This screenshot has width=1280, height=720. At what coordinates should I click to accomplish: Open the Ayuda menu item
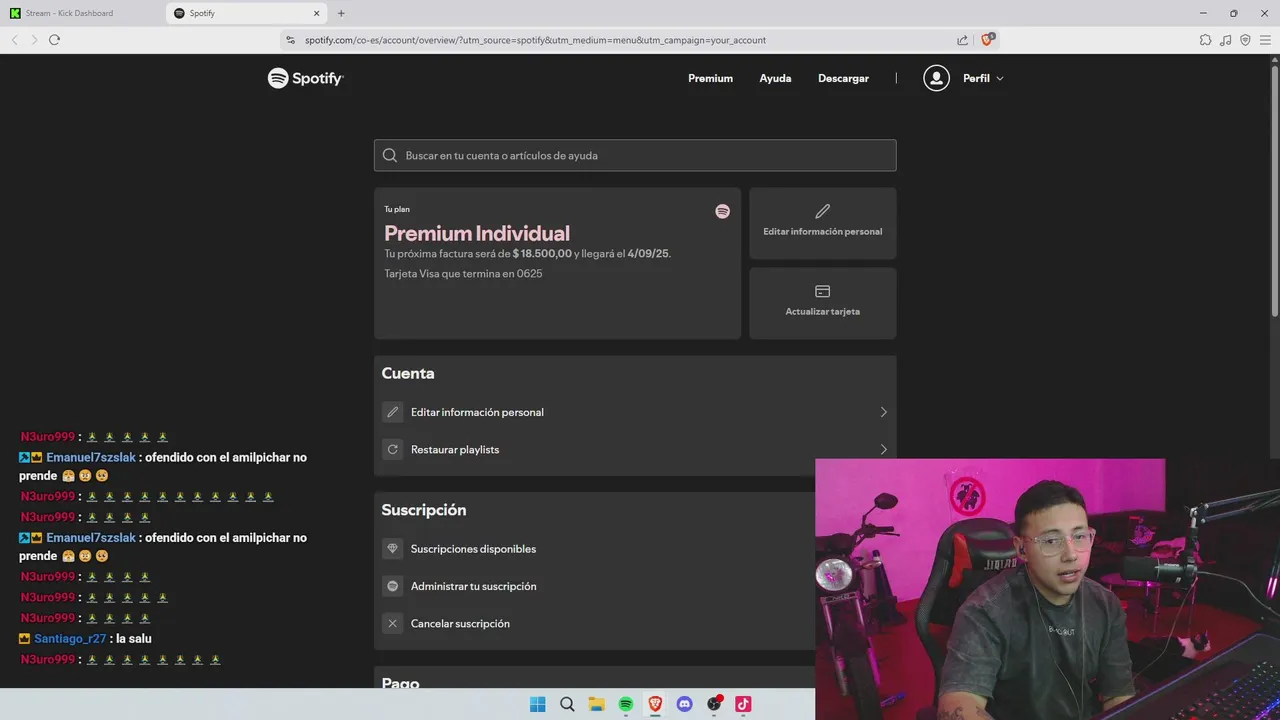[775, 78]
